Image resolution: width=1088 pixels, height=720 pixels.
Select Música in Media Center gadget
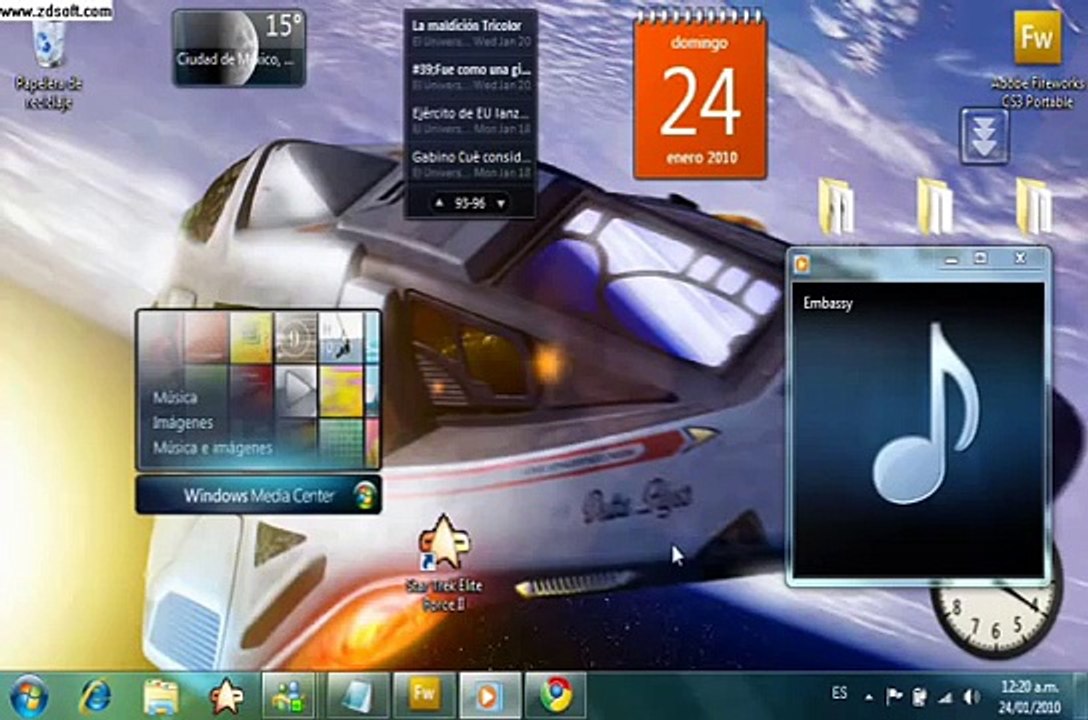point(175,397)
